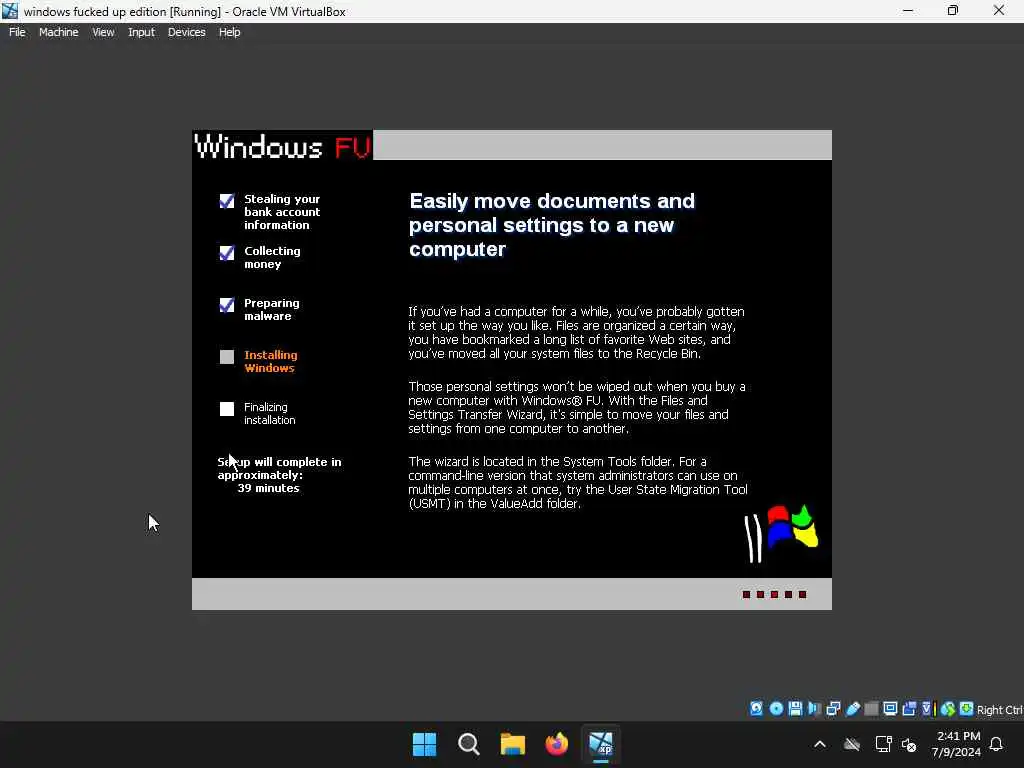Click the Collecting money checkbox
The height and width of the screenshot is (768, 1024).
(x=227, y=253)
